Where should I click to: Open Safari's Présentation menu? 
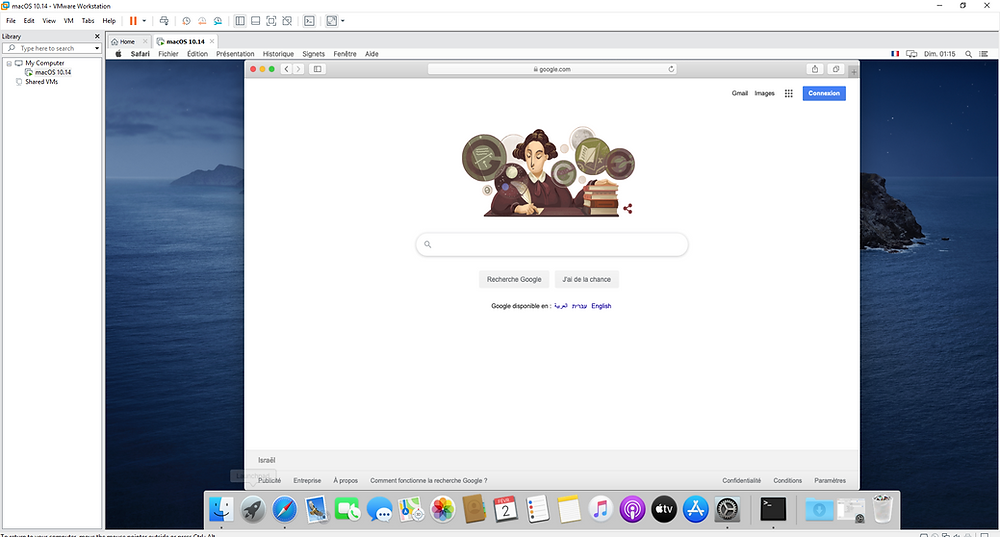pos(235,54)
